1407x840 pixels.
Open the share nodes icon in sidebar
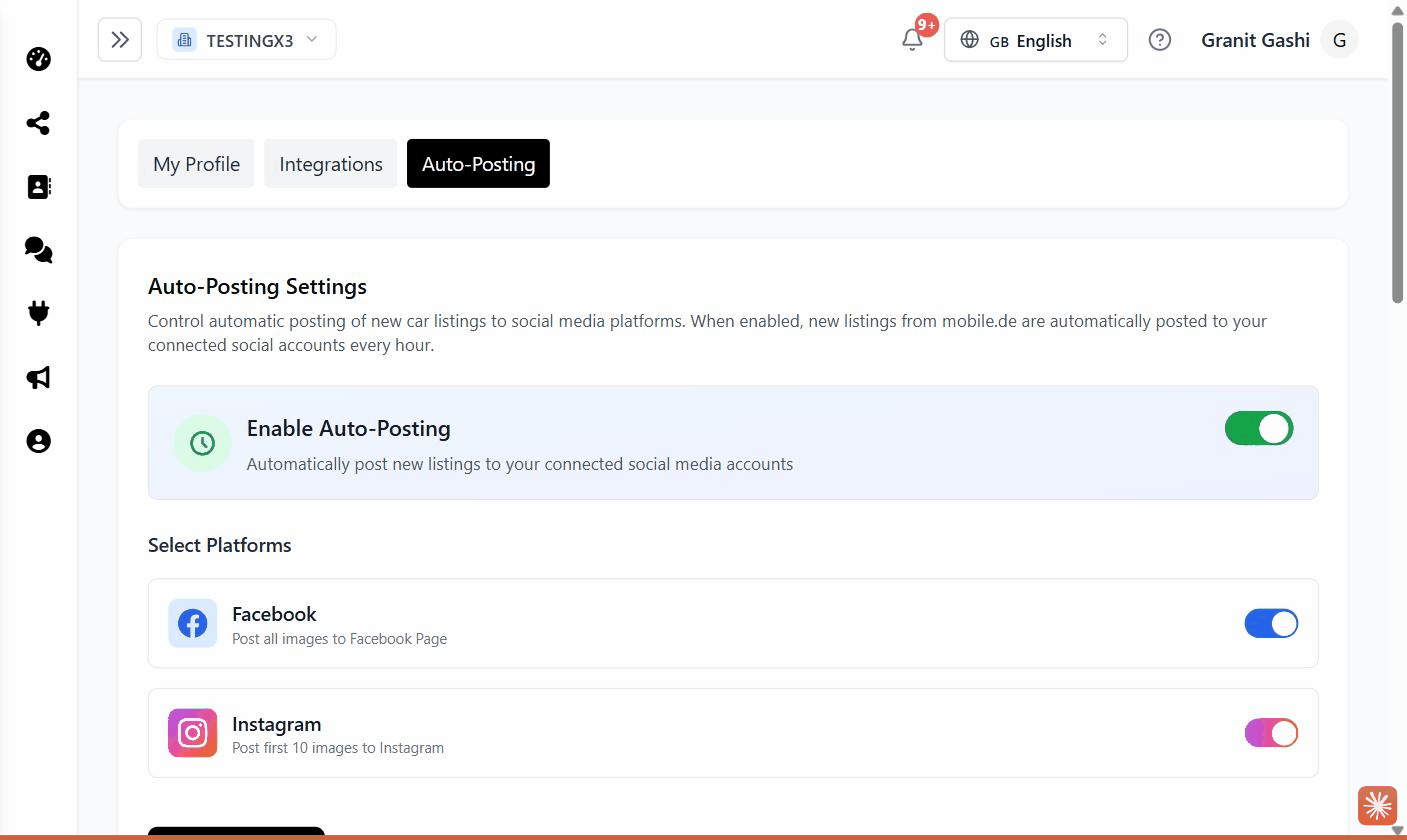tap(38, 123)
